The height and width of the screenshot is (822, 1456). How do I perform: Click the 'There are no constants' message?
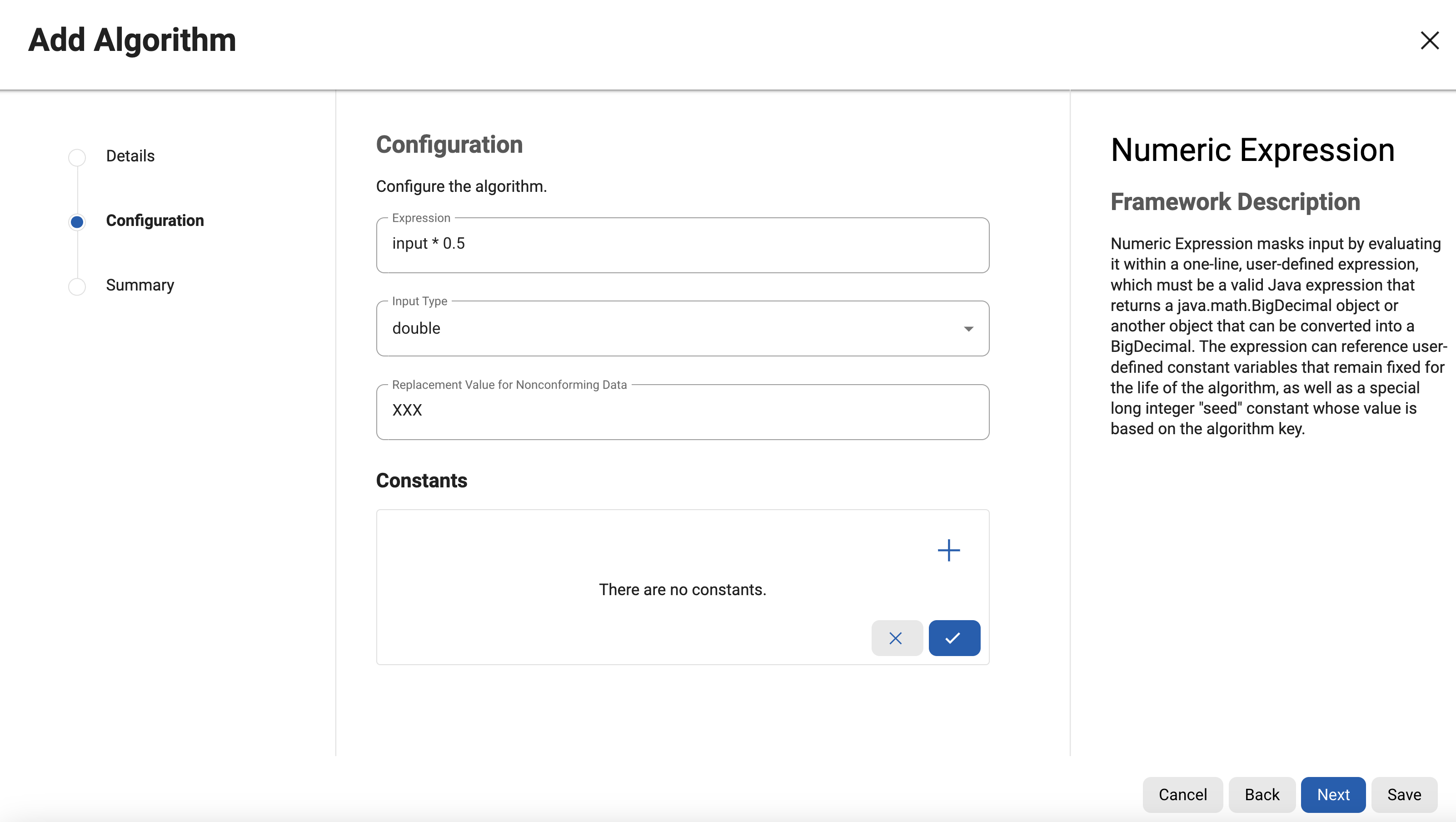682,590
